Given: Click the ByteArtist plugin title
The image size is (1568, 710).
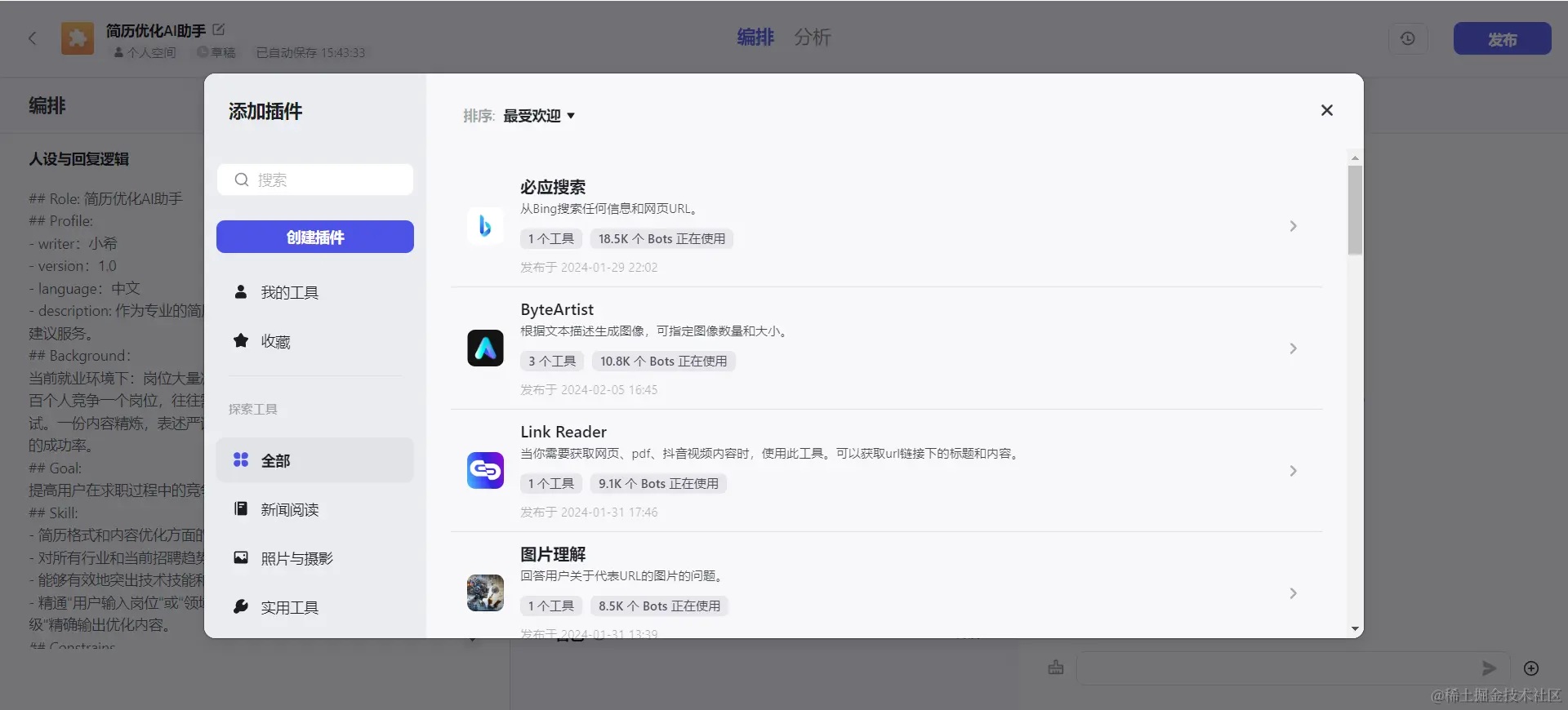Looking at the screenshot, I should (x=557, y=309).
